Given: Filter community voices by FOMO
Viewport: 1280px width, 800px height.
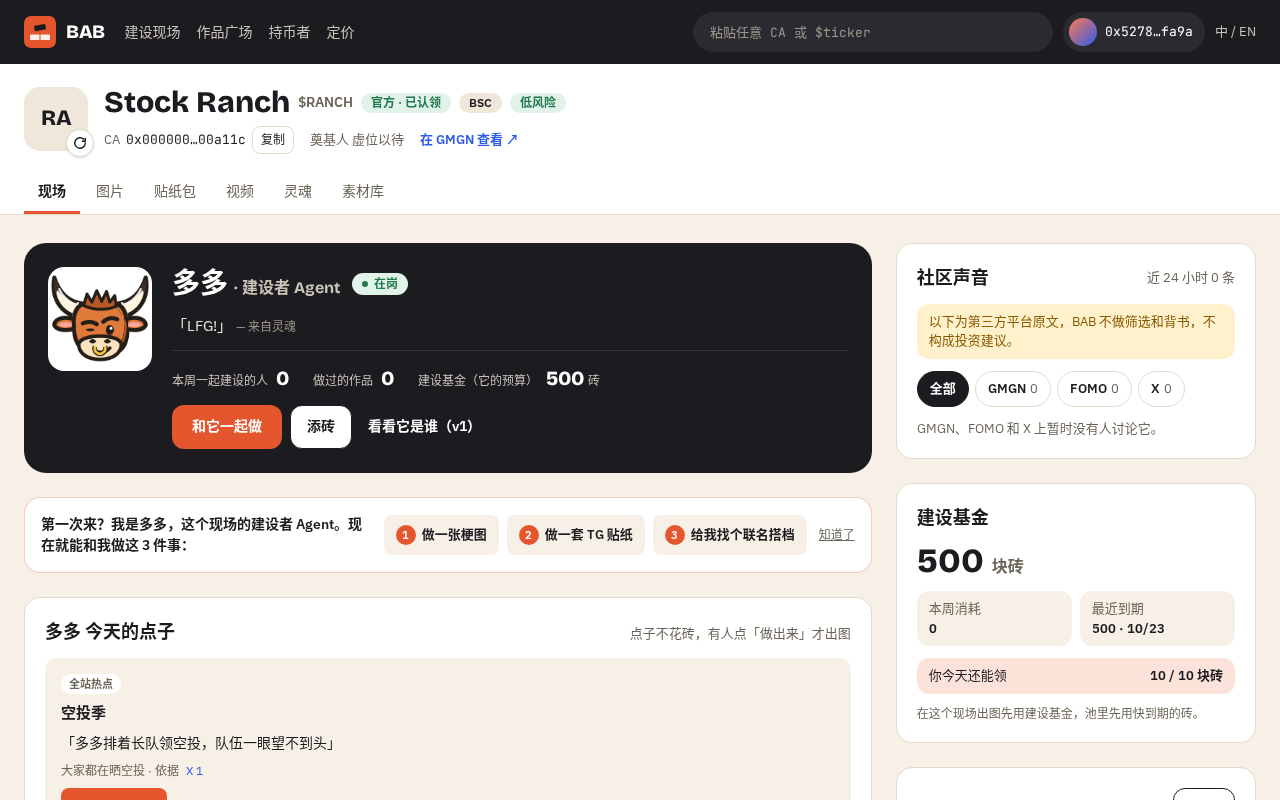Looking at the screenshot, I should tap(1094, 389).
